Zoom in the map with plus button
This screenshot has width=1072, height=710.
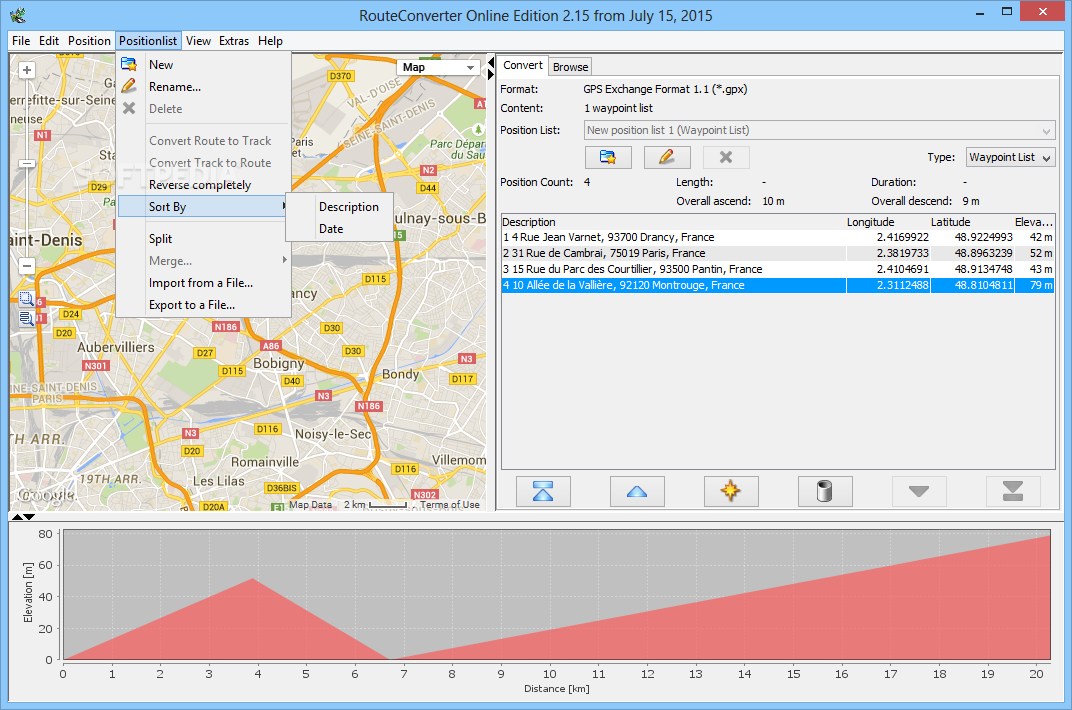(27, 70)
